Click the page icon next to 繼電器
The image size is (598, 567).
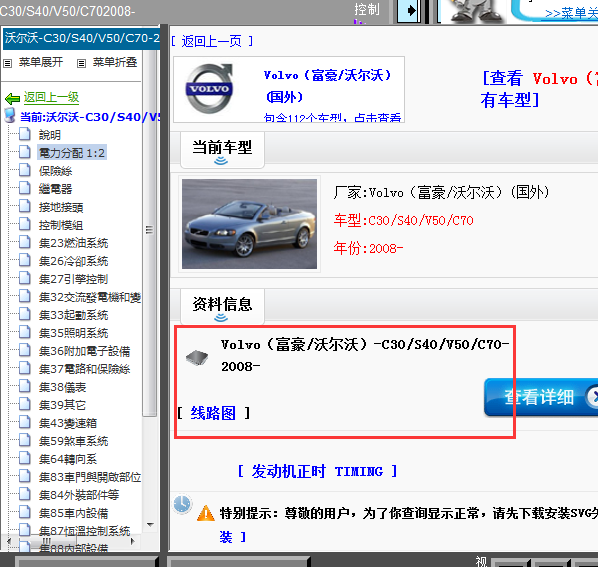[x=25, y=188]
